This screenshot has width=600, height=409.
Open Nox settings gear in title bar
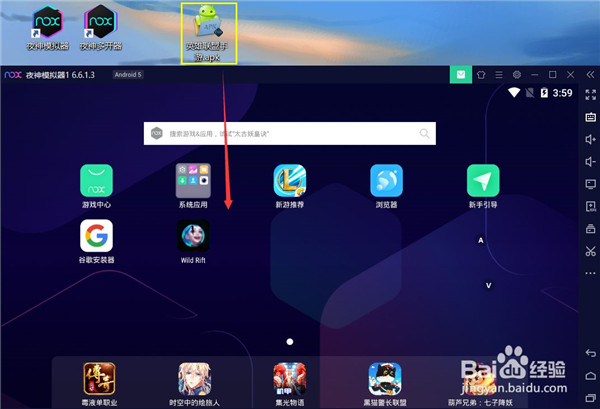(516, 75)
